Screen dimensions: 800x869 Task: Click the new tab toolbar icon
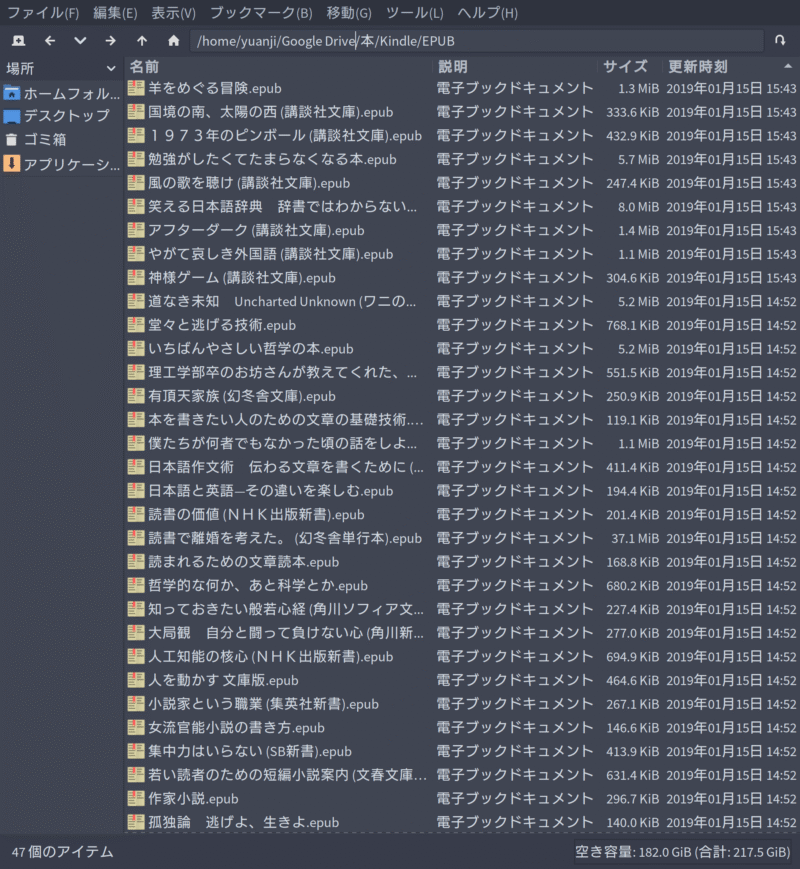pyautogui.click(x=19, y=41)
